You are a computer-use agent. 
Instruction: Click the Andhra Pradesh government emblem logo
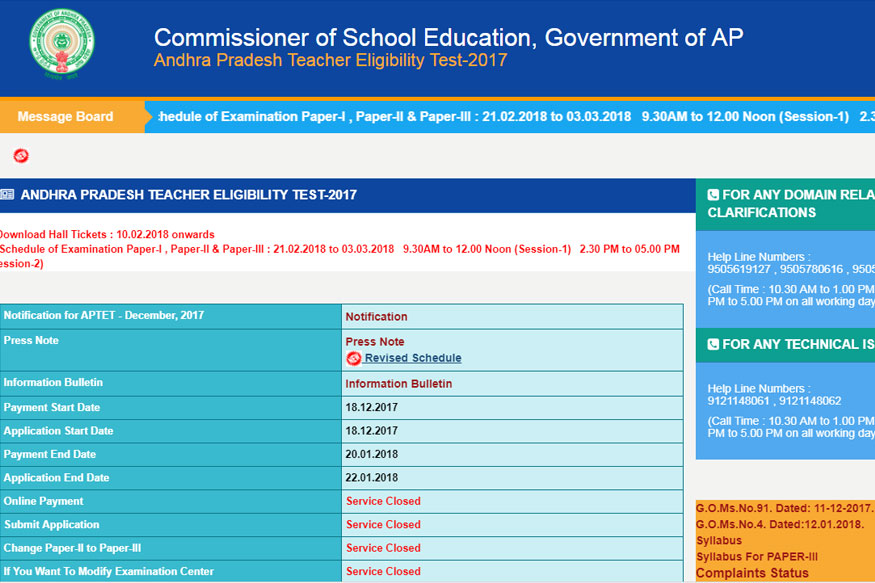62,43
